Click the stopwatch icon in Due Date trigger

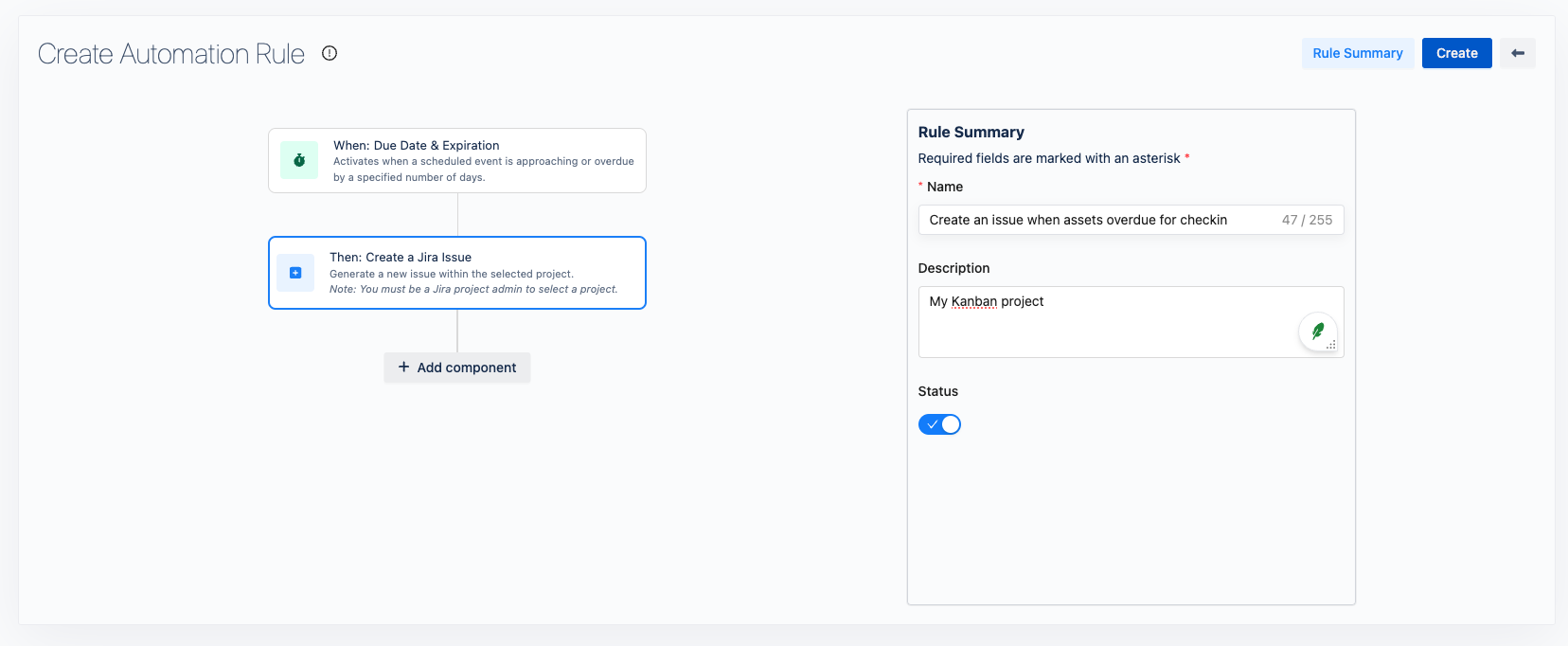[299, 160]
